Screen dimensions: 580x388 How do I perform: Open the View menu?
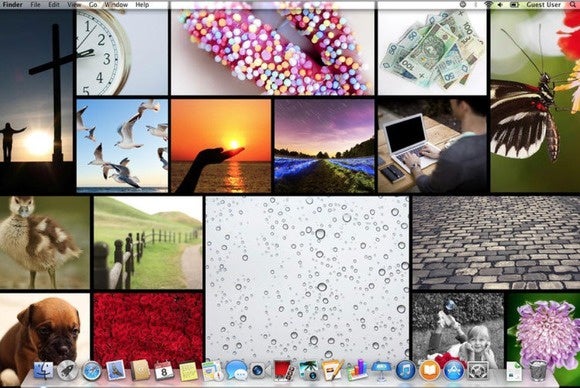point(74,5)
